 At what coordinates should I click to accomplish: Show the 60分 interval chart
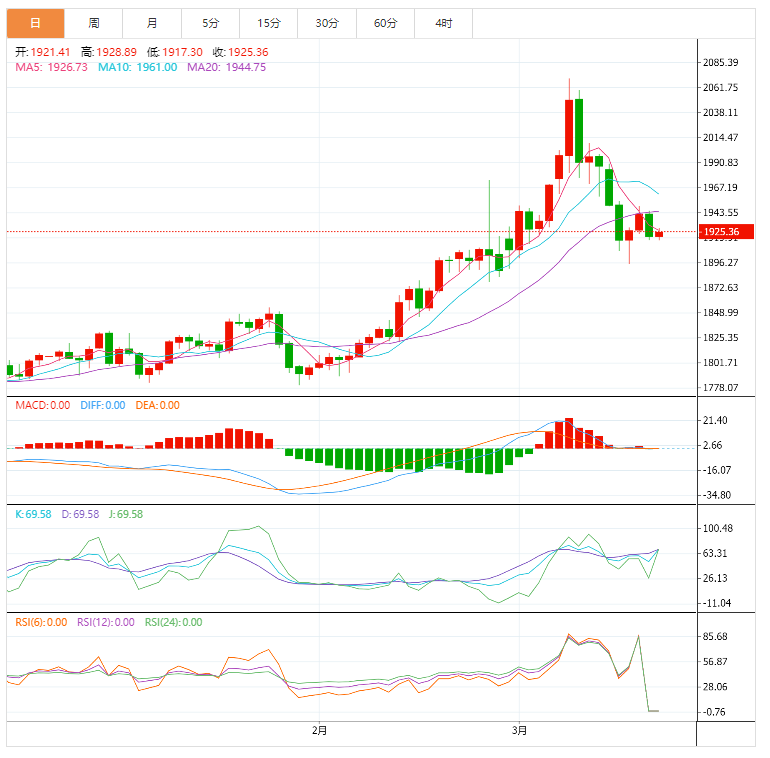click(385, 23)
